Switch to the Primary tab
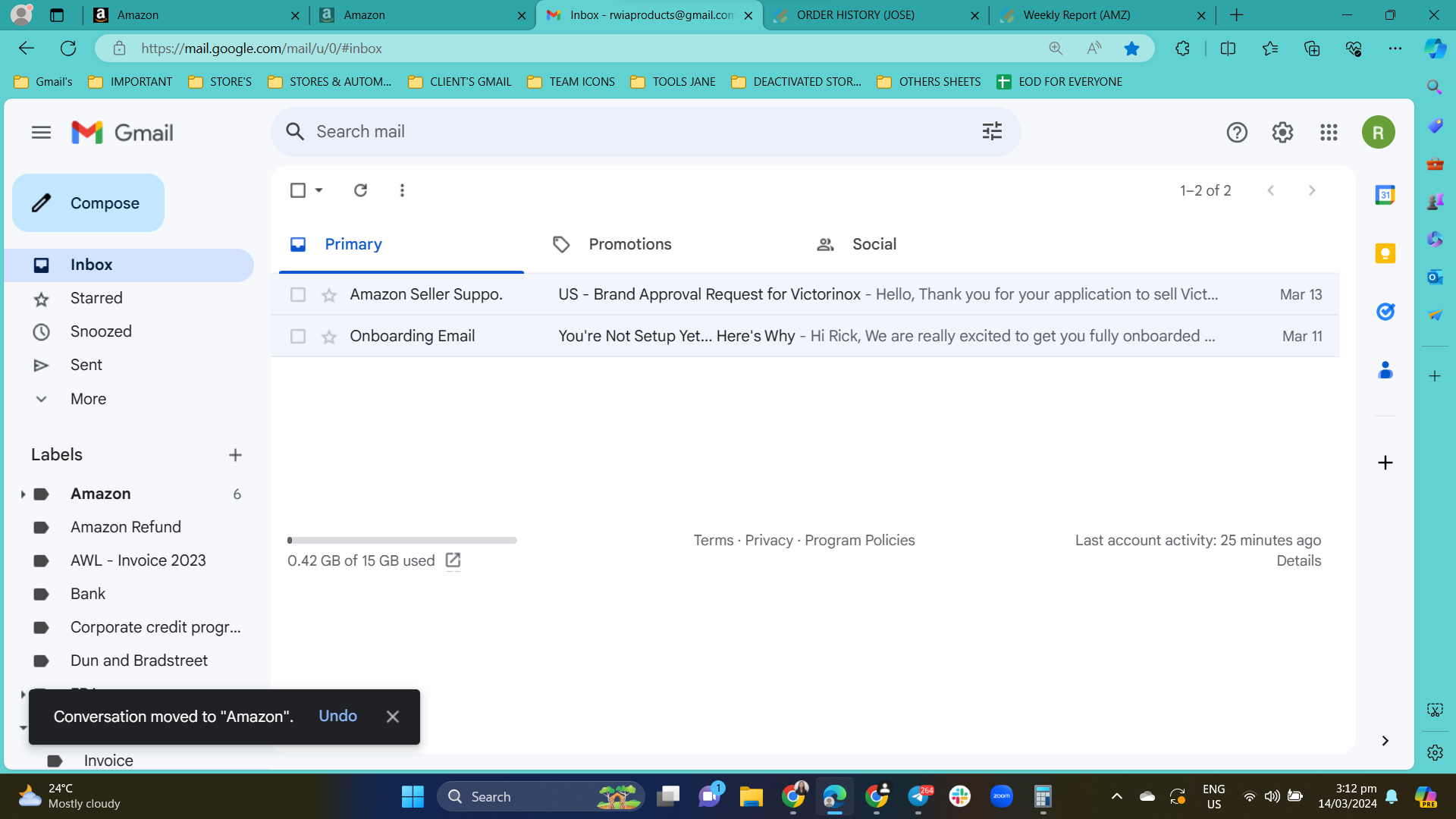The height and width of the screenshot is (819, 1456). (x=401, y=244)
